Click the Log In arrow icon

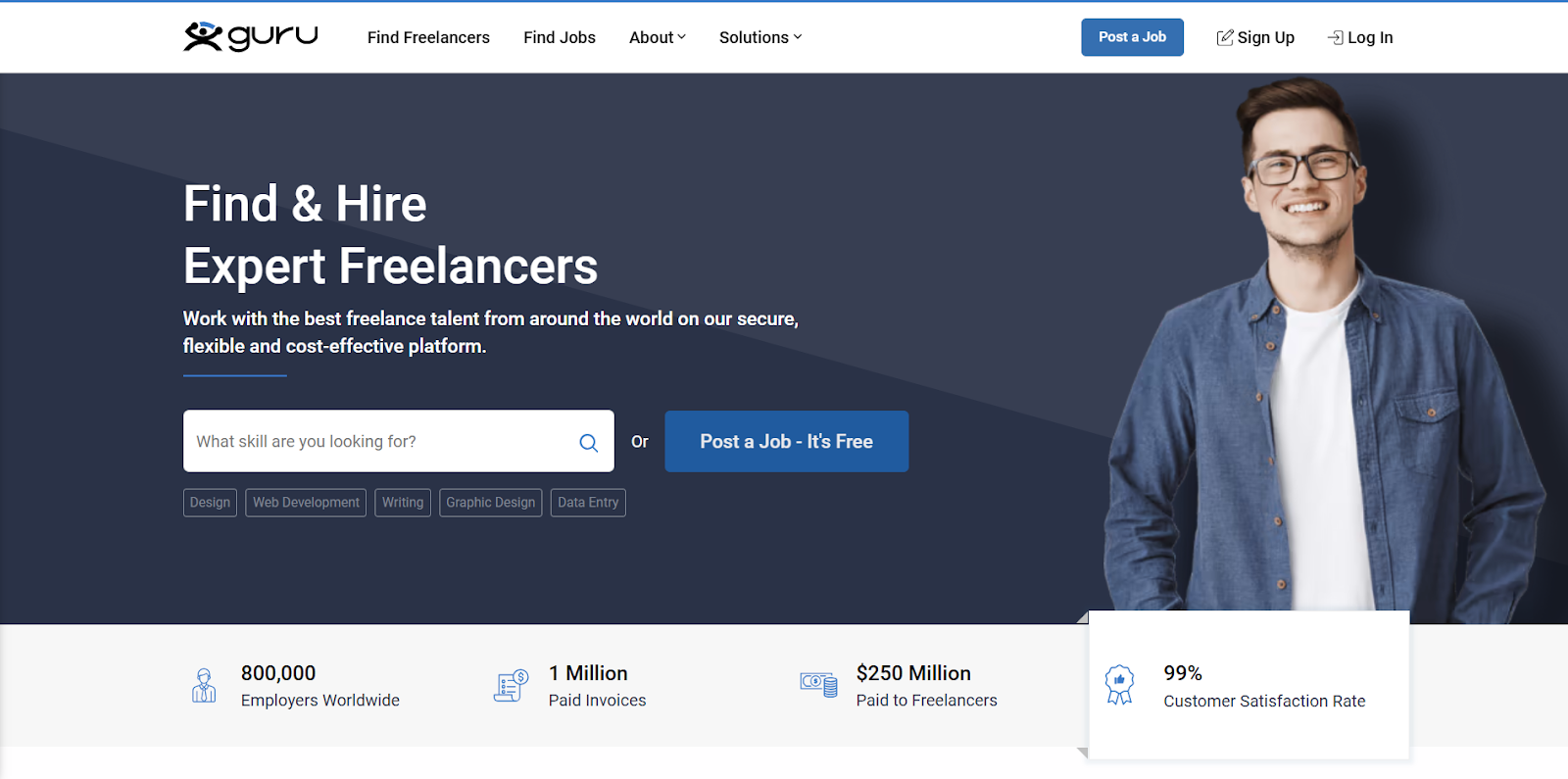coord(1335,37)
